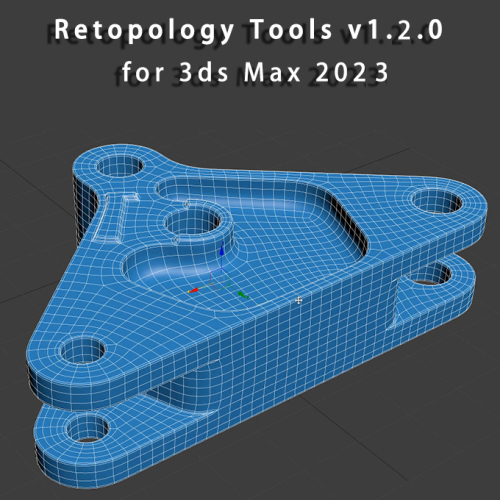Click the red X-axis gizmo handle
Viewport: 500px width, 500px height.
193,291
